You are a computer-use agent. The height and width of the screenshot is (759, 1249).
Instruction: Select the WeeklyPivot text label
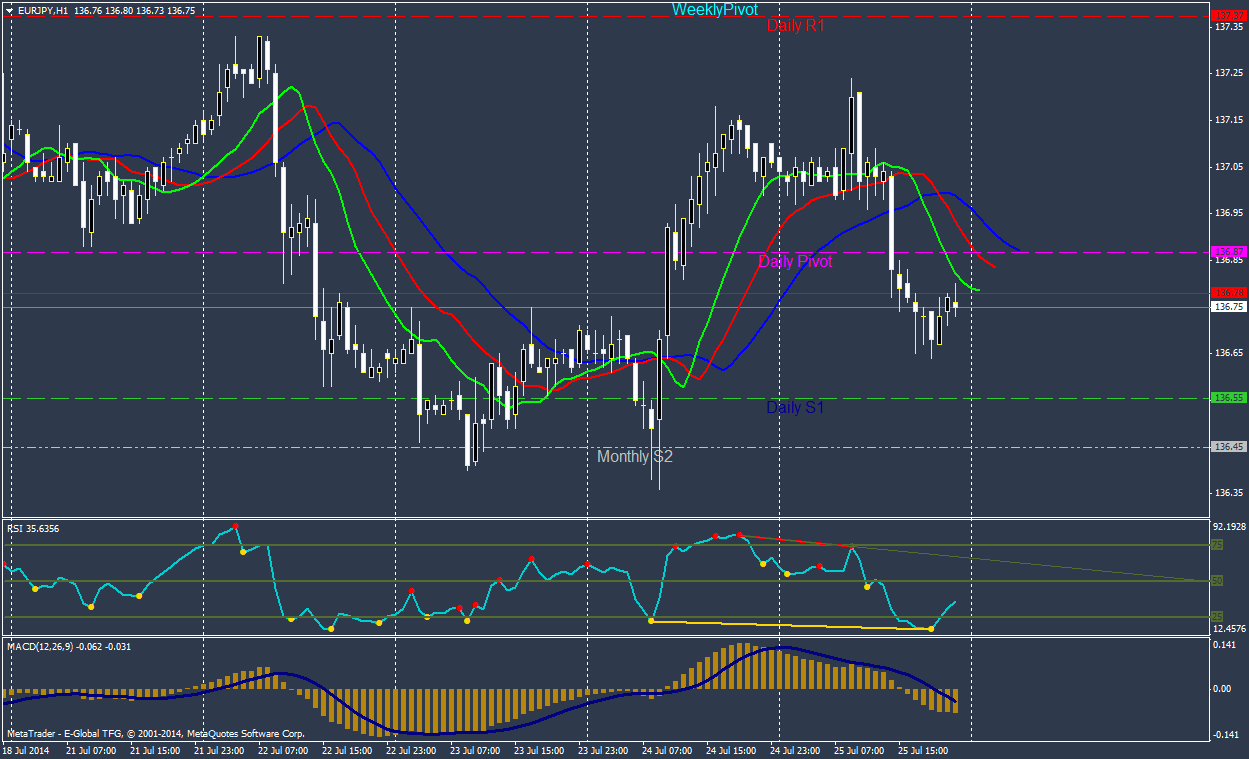point(714,9)
